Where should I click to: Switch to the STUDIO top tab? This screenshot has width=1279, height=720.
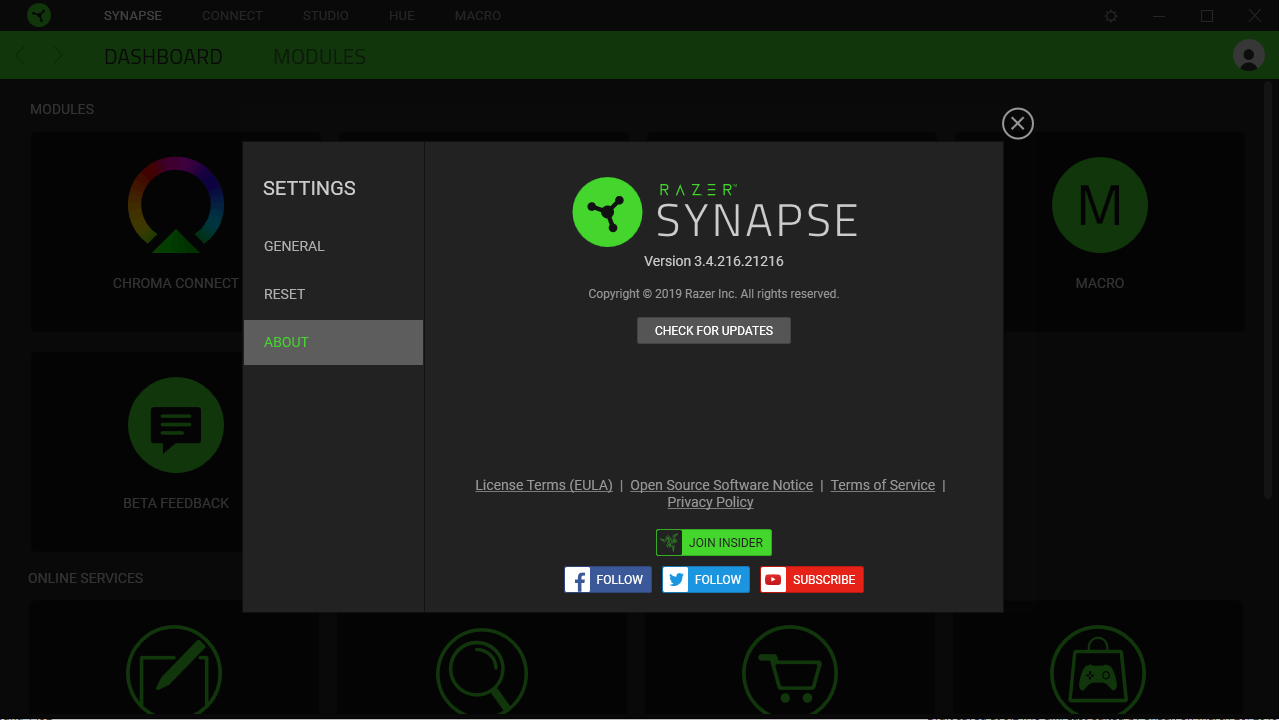(x=326, y=16)
